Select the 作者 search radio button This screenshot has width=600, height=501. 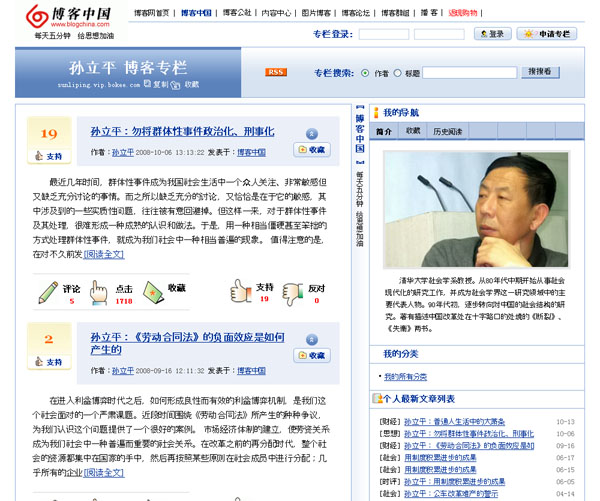(x=365, y=73)
